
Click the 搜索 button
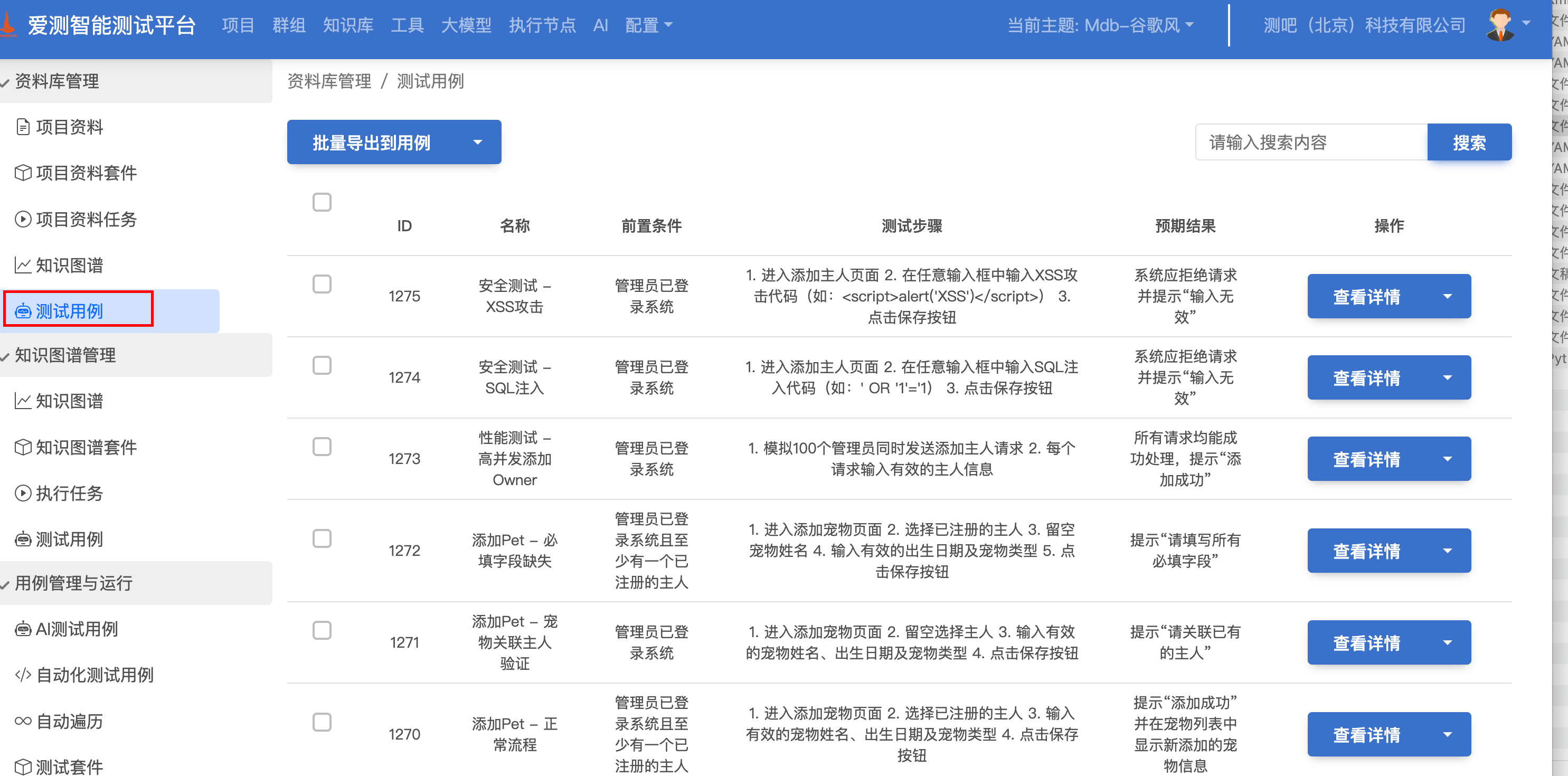1469,143
